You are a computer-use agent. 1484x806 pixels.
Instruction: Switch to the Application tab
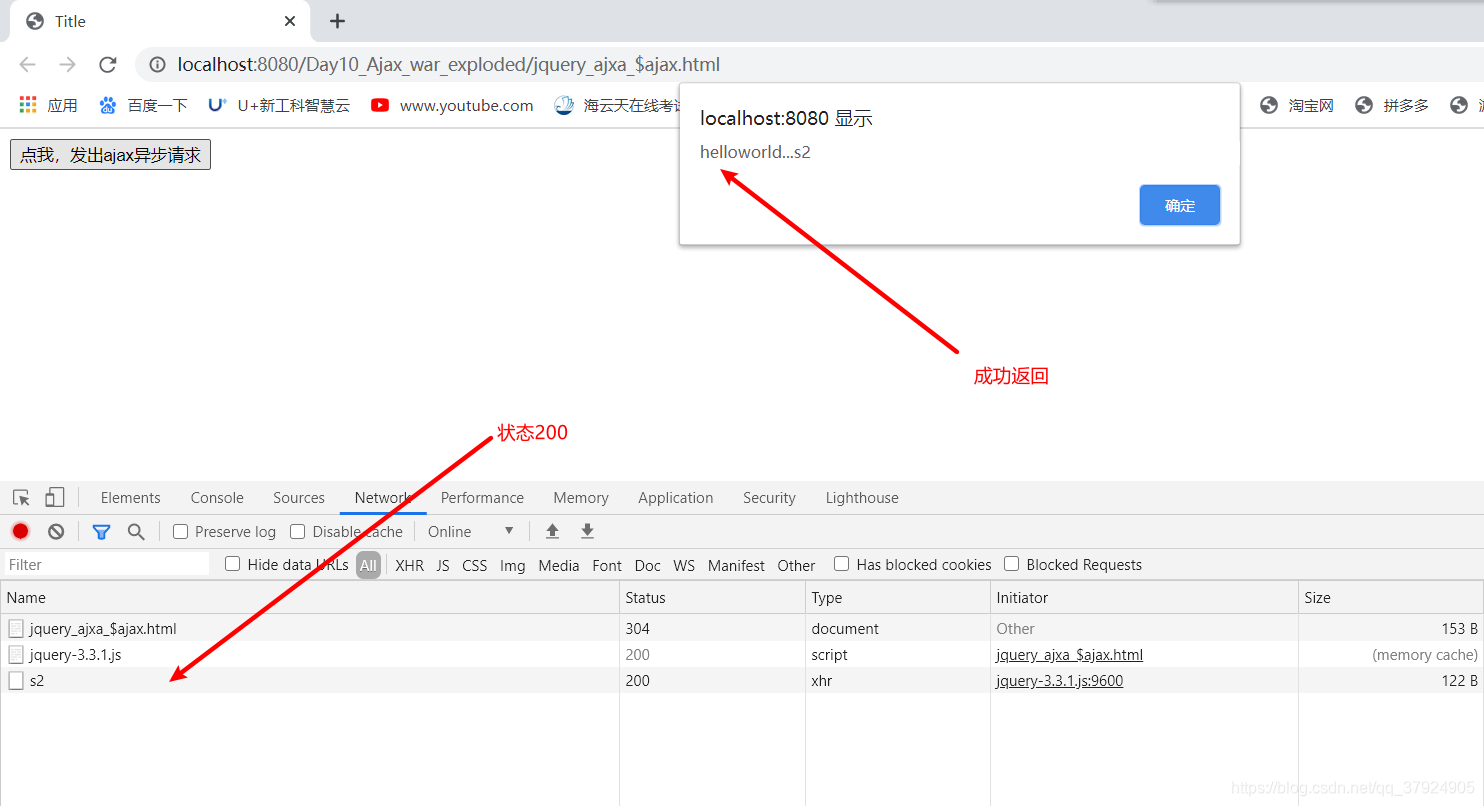[x=676, y=498]
